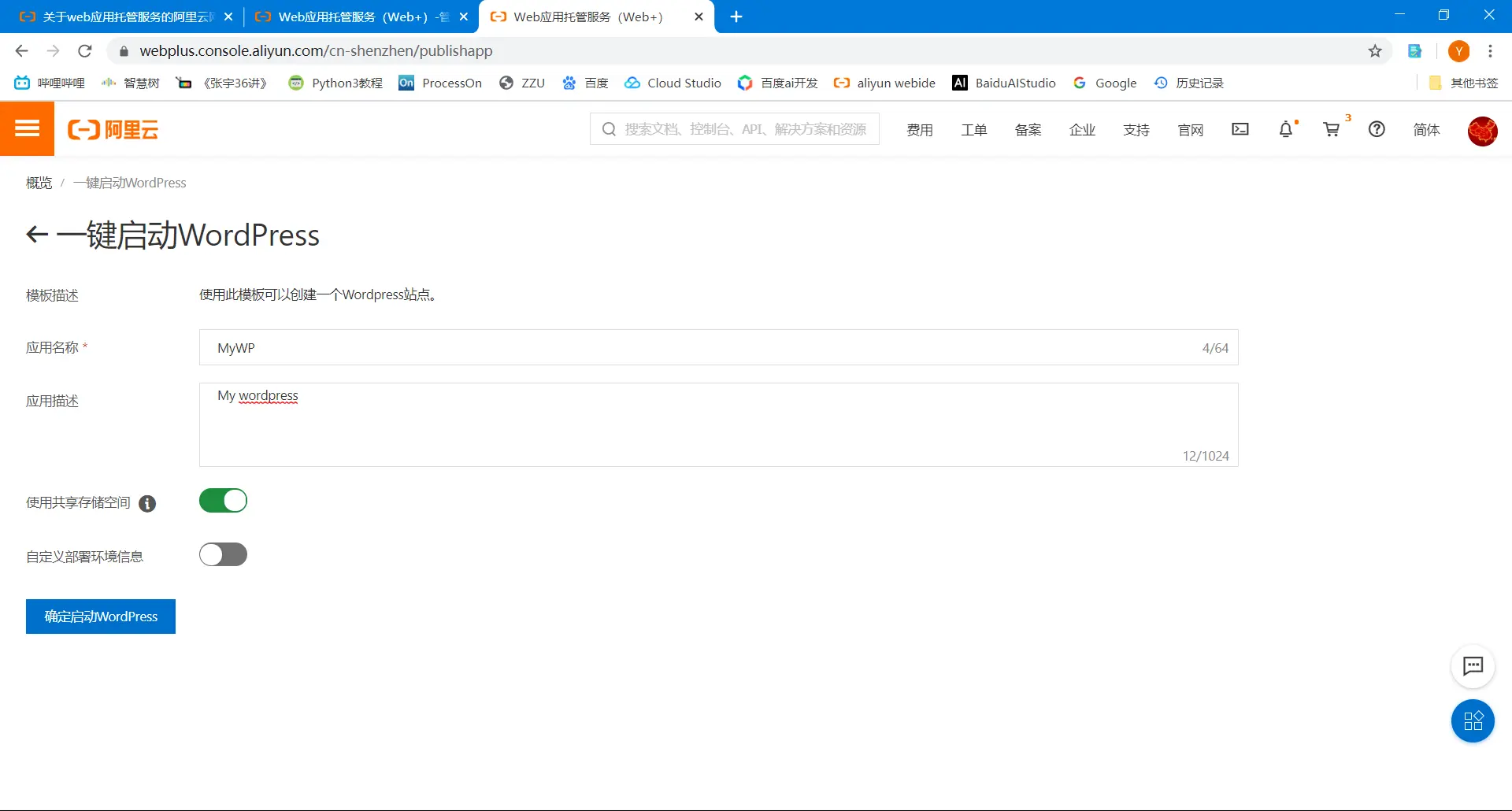Click the Aliyun 阿里云 logo

[x=113, y=130]
